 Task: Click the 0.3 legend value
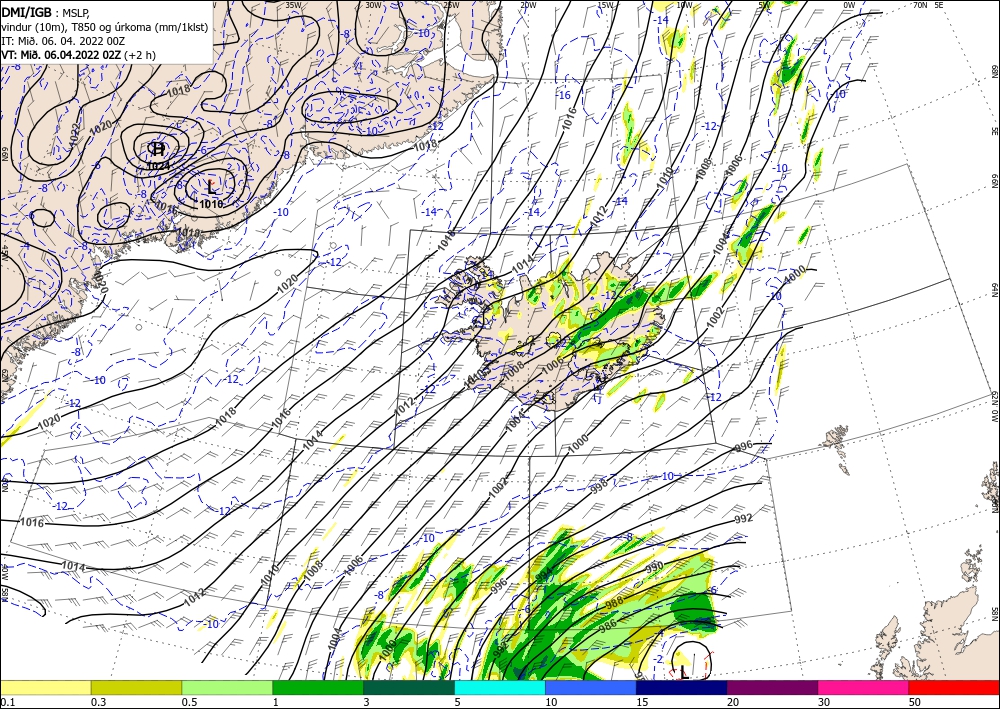98,702
